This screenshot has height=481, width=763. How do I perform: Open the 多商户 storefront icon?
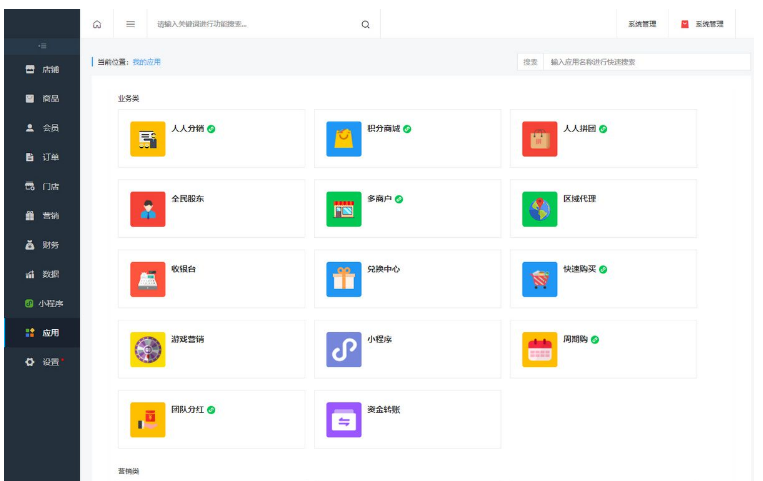coord(344,209)
